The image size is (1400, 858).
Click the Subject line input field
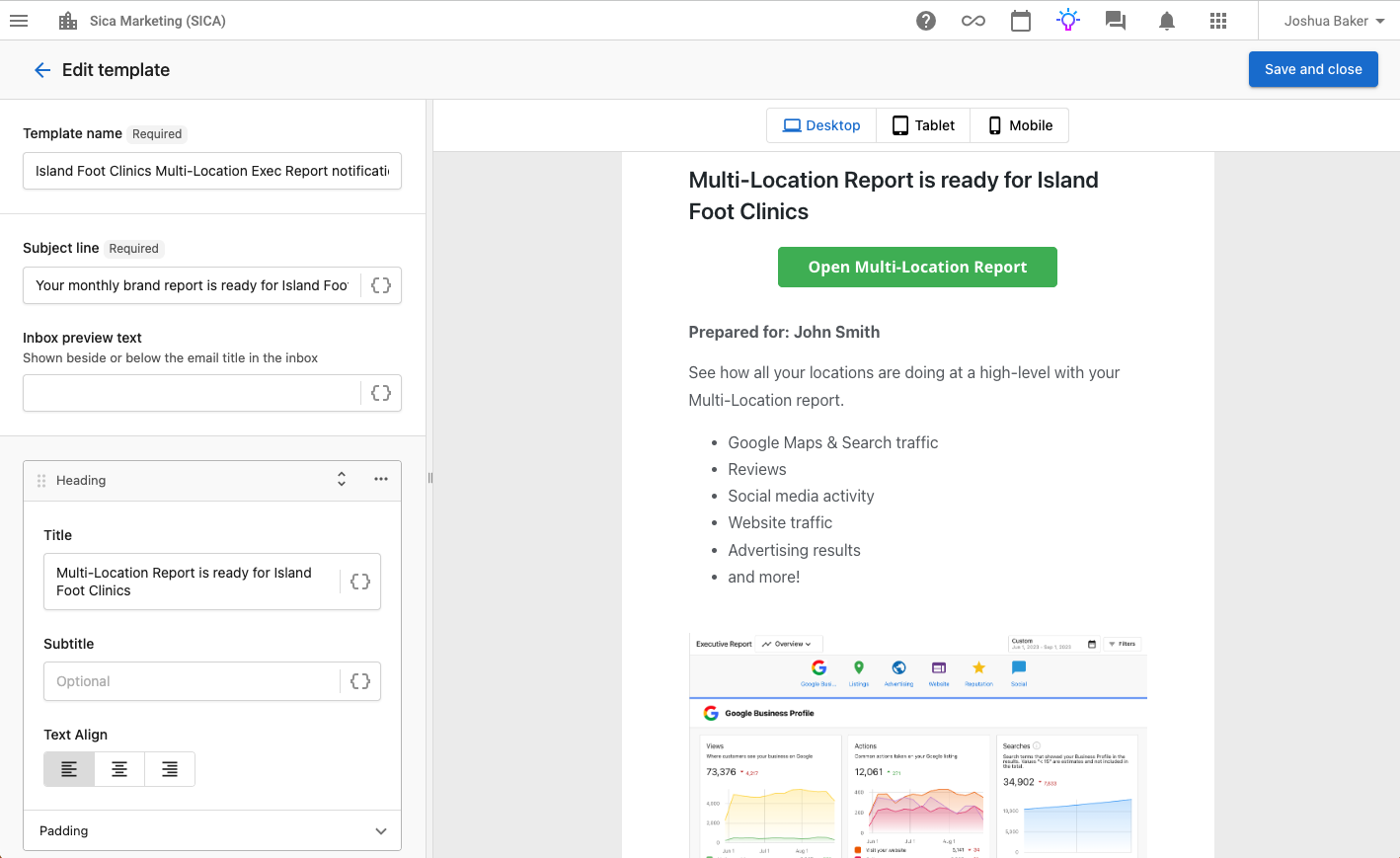(193, 285)
